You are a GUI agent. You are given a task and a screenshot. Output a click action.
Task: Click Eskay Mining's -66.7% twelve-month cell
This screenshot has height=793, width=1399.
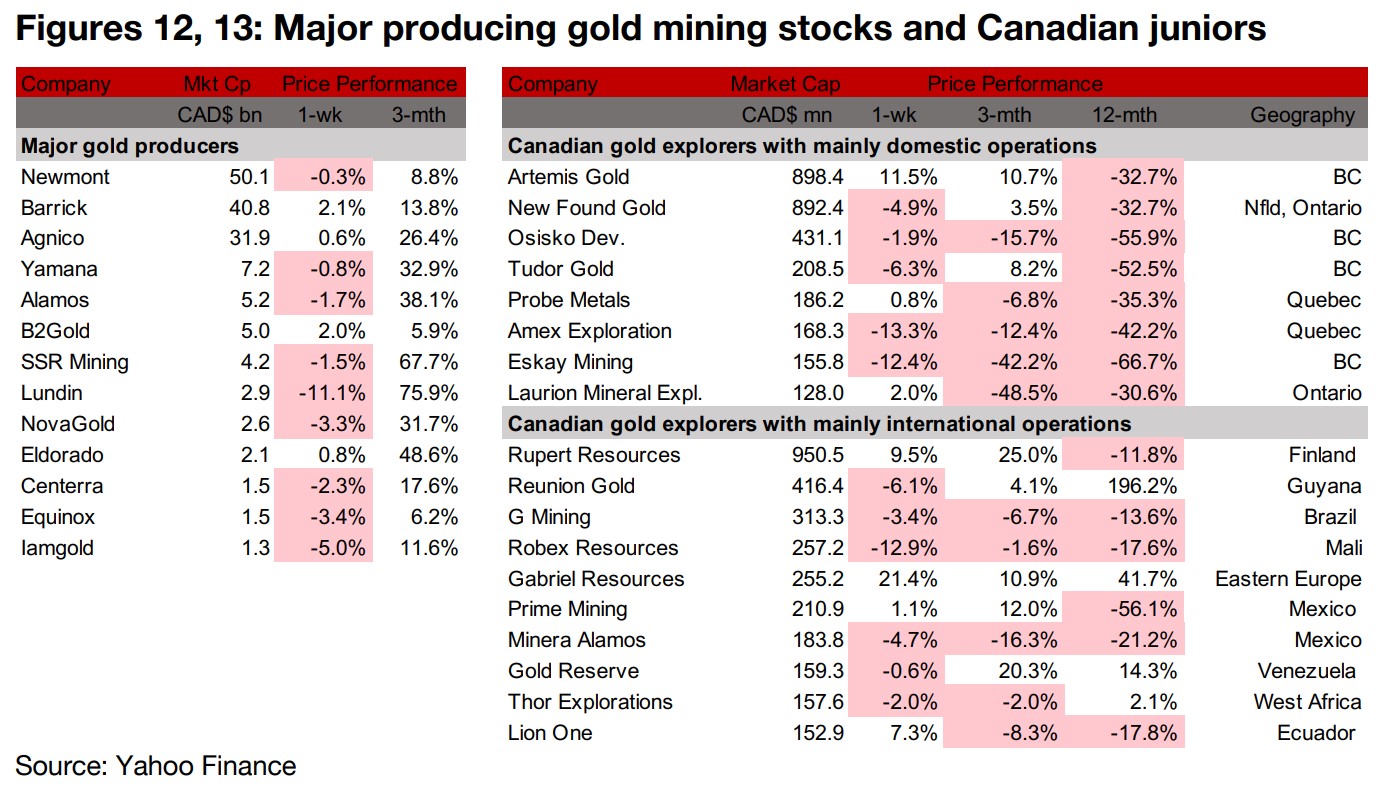1143,362
